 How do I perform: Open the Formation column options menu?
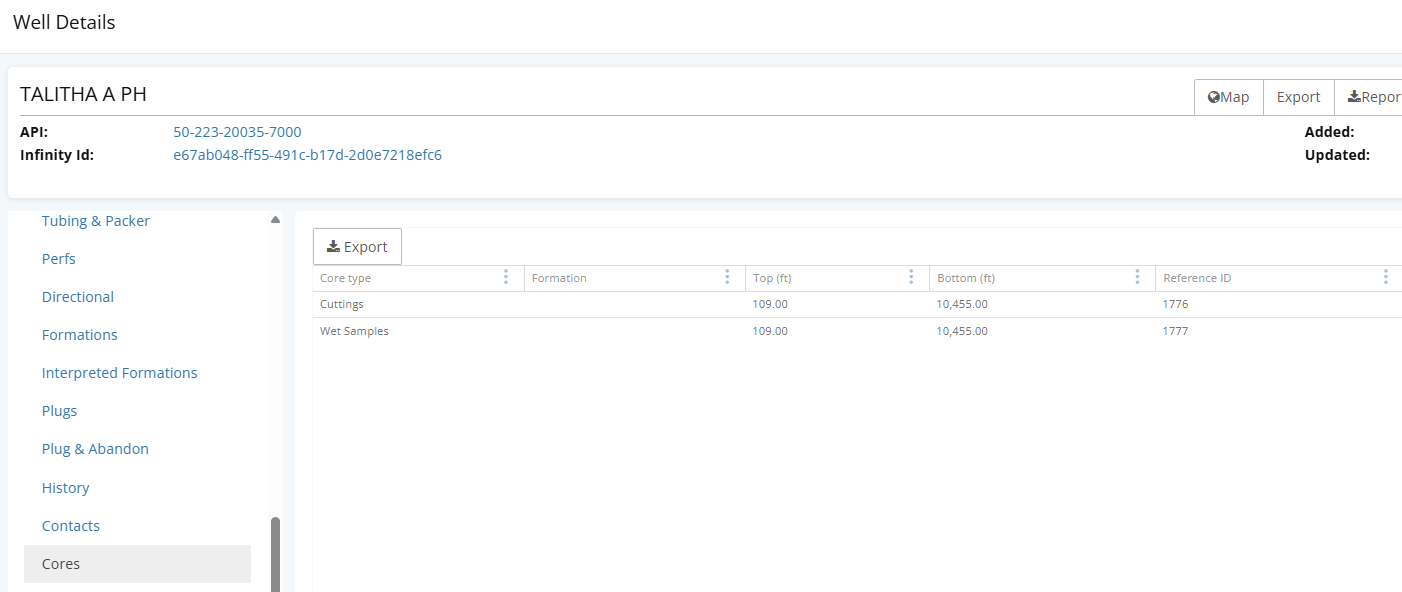pos(727,277)
